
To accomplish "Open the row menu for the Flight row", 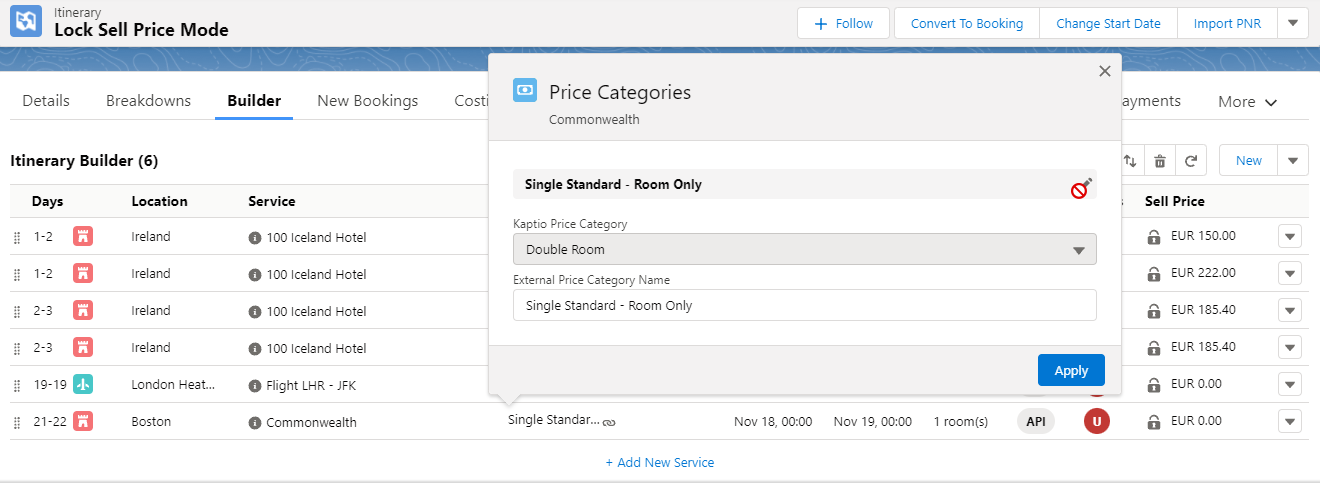I will pyautogui.click(x=1291, y=385).
